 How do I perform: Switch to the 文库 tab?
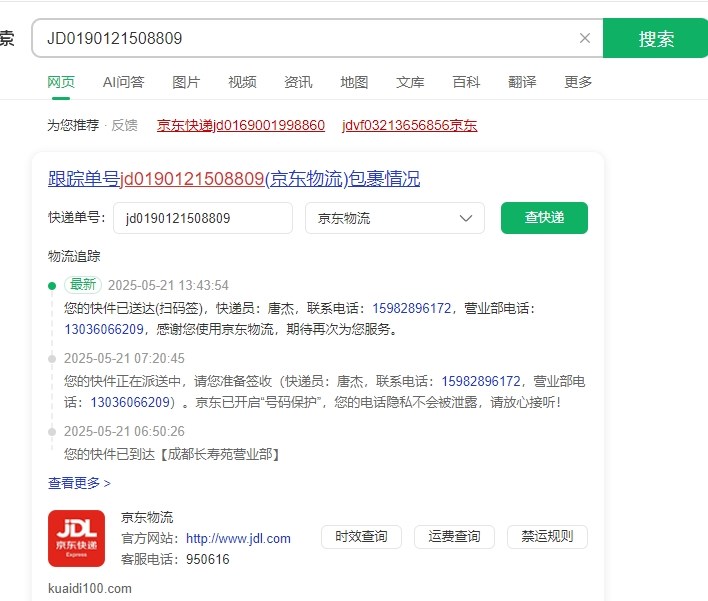410,82
